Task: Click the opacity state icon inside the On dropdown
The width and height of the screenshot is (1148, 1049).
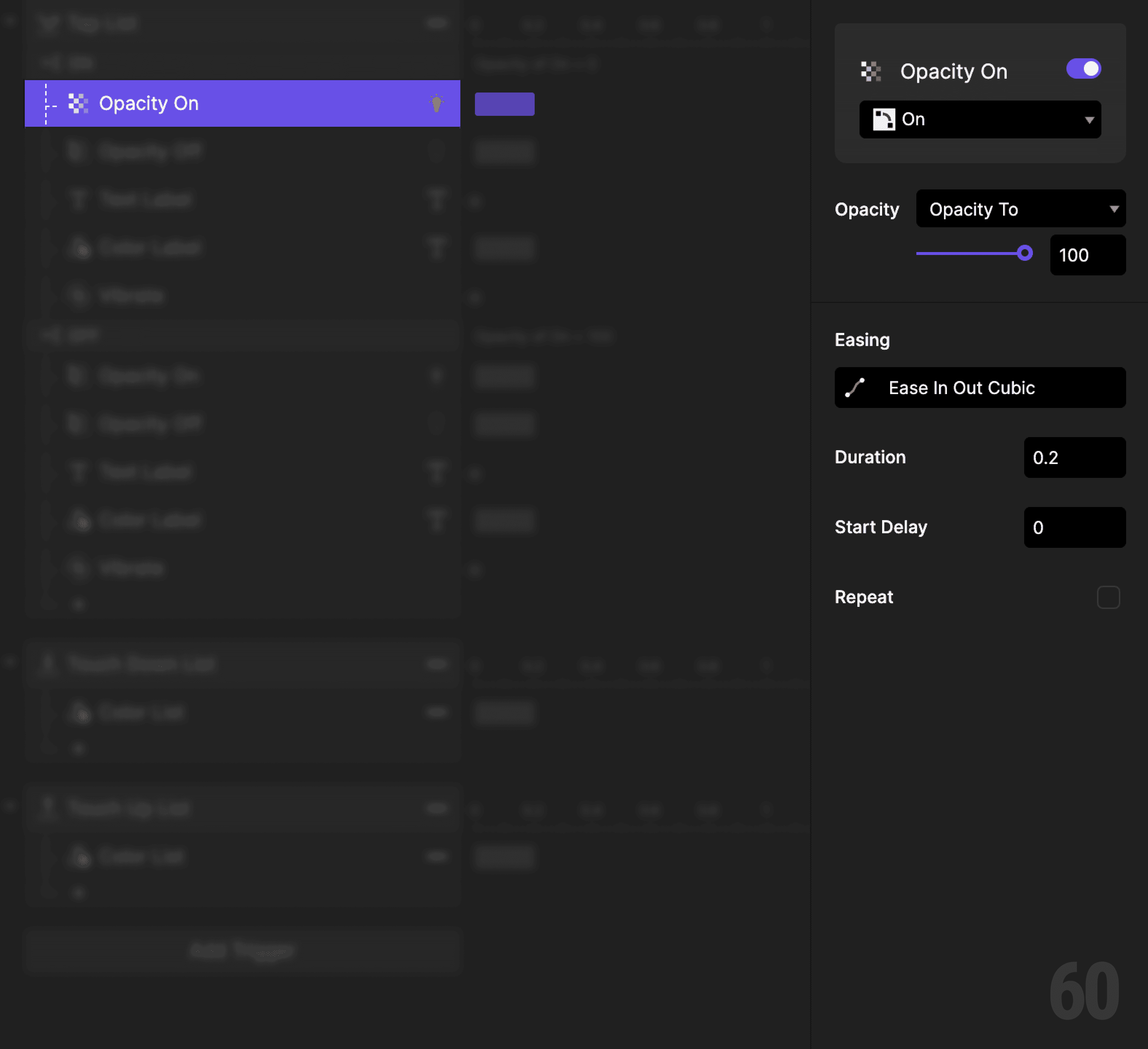Action: coord(884,119)
